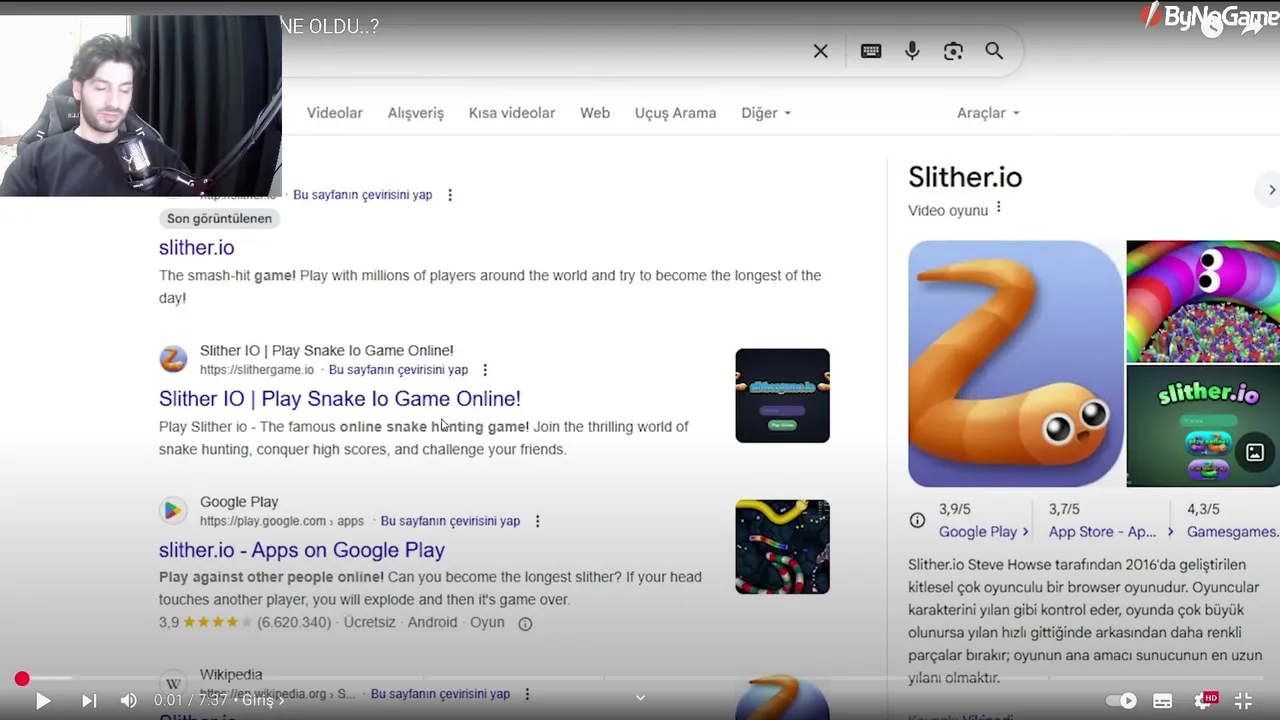Click translate link beside en.wikipedia.org
The width and height of the screenshot is (1280, 720).
pyautogui.click(x=440, y=694)
